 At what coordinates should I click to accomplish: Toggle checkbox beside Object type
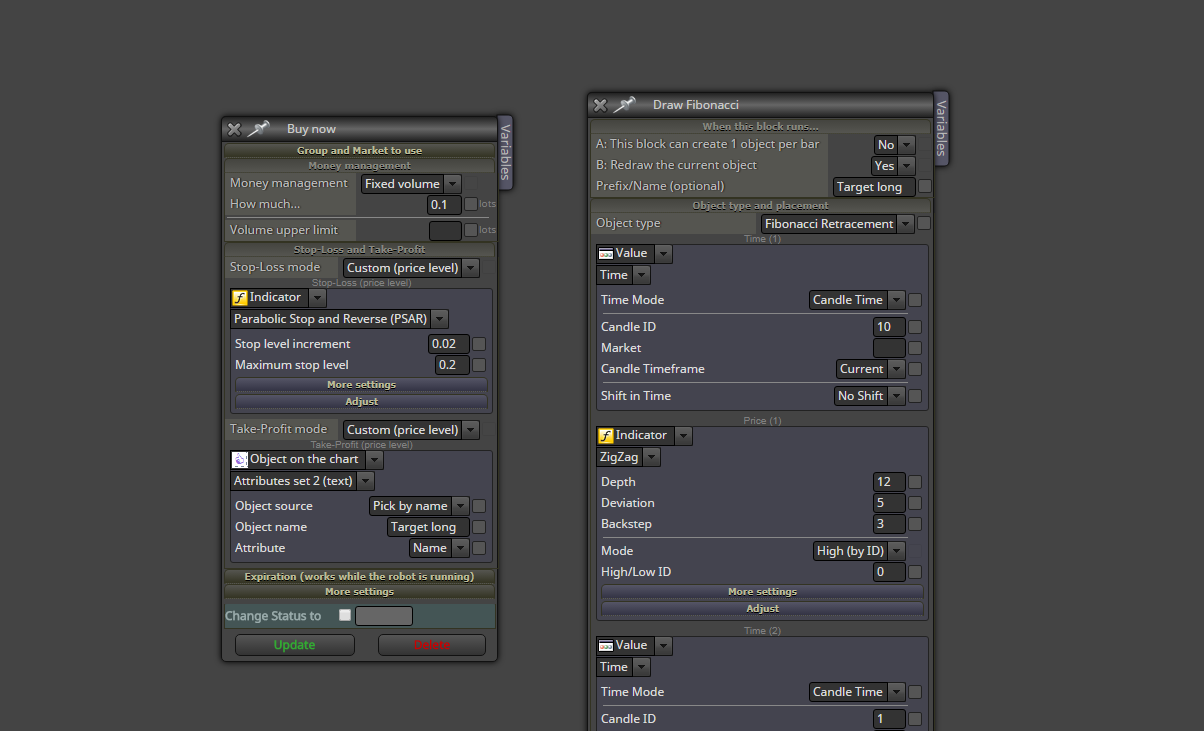pos(924,223)
